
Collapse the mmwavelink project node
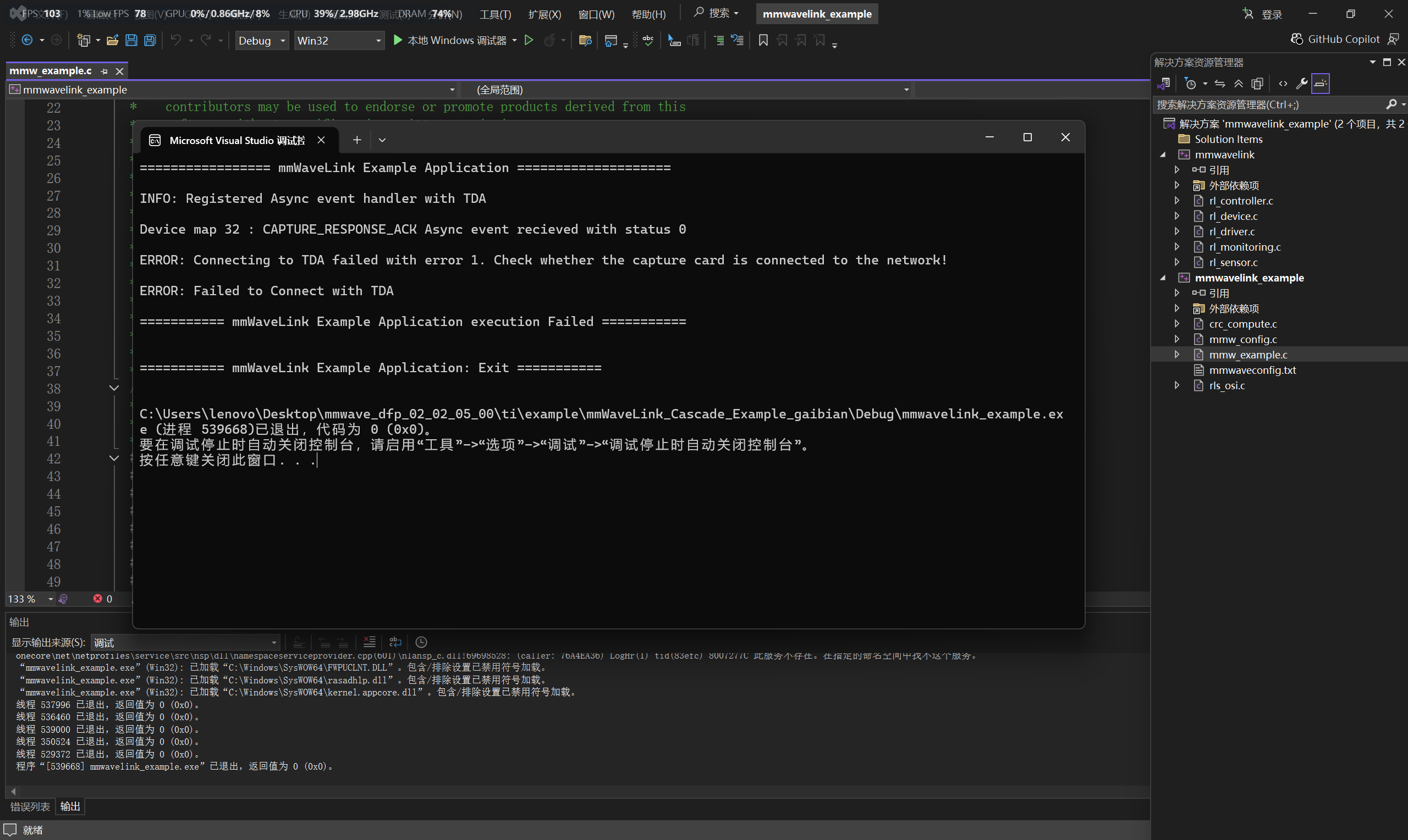[1163, 154]
